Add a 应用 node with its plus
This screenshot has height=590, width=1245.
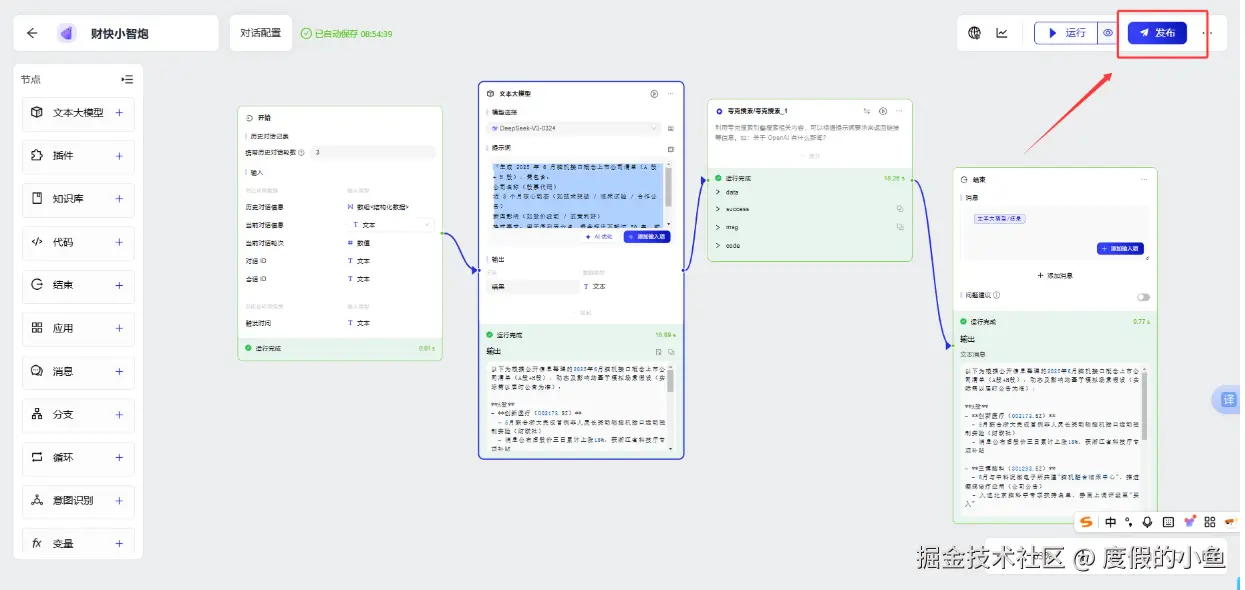(x=119, y=328)
